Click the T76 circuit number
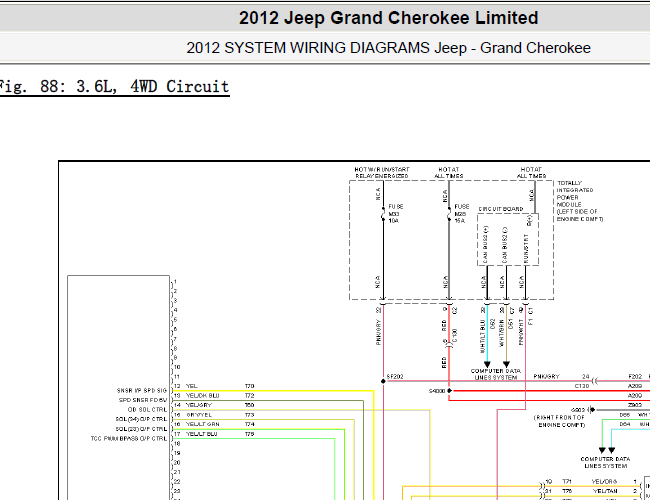Screen dimensions: 650x500 567,491
